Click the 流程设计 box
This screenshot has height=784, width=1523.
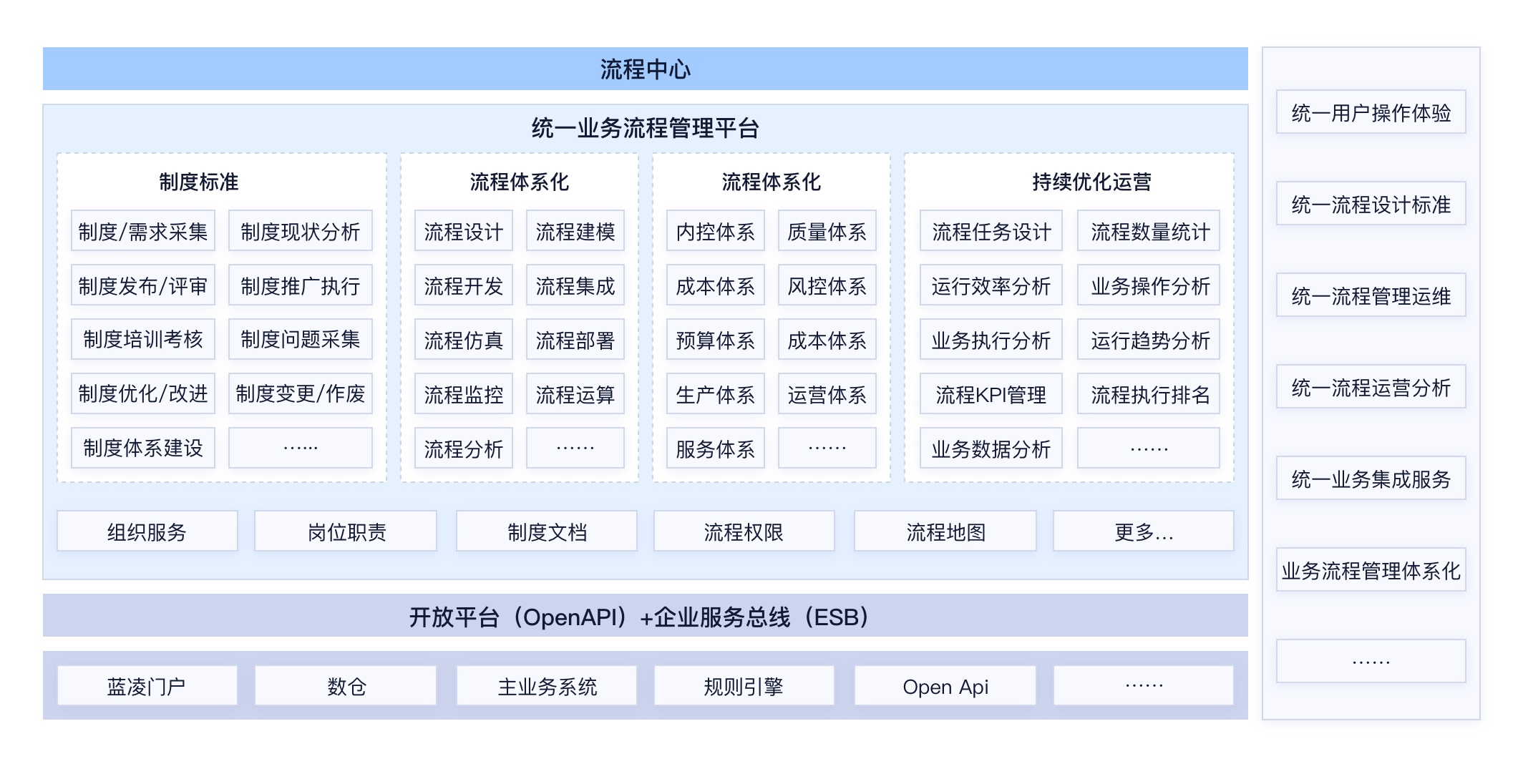click(x=464, y=231)
